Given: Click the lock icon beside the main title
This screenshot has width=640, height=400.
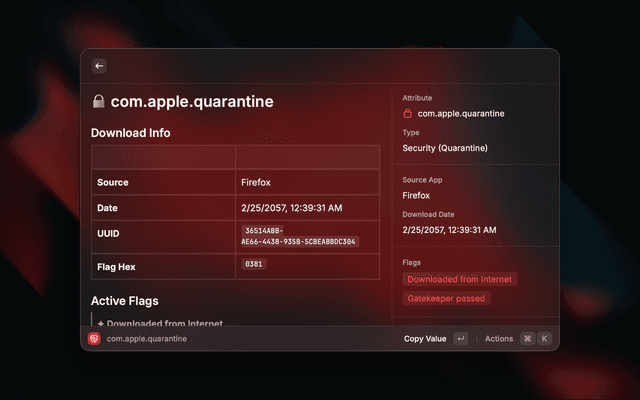Looking at the screenshot, I should pos(98,102).
